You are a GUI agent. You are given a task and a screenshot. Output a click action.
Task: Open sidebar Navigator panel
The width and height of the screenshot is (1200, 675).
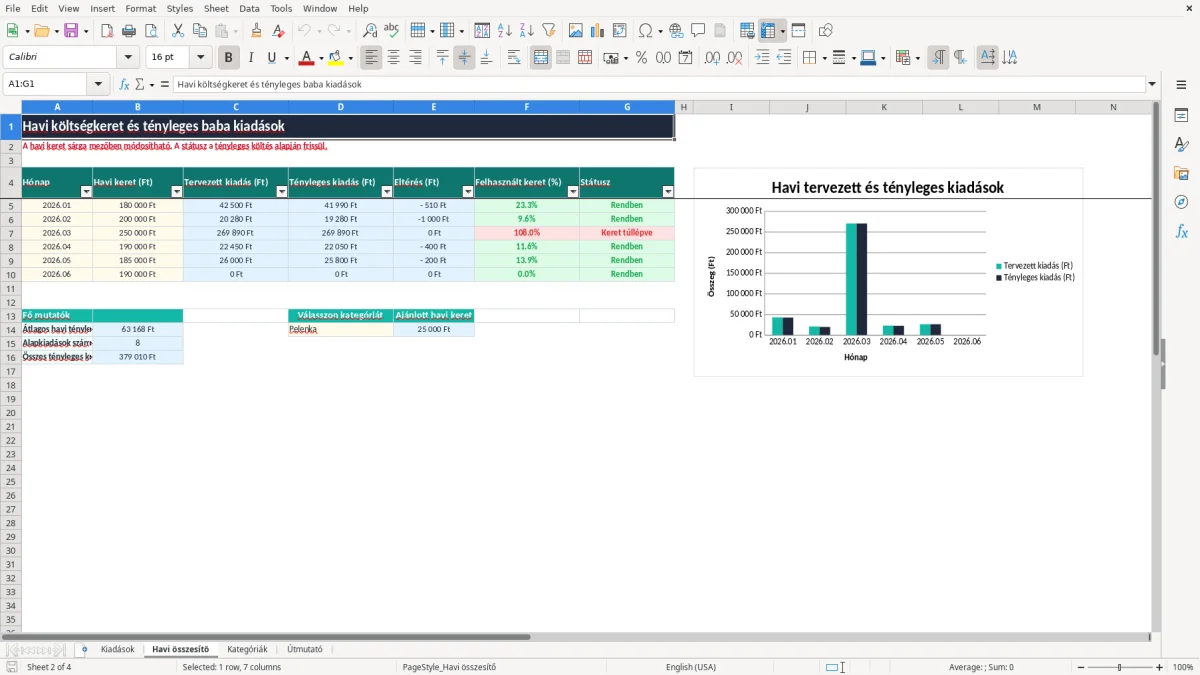click(1181, 202)
